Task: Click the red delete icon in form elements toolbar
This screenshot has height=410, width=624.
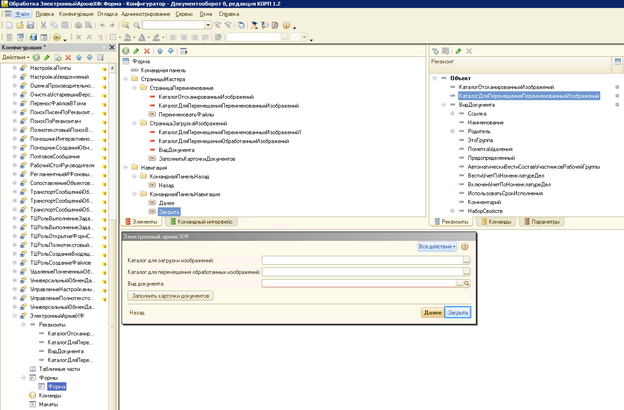Action: click(x=147, y=50)
